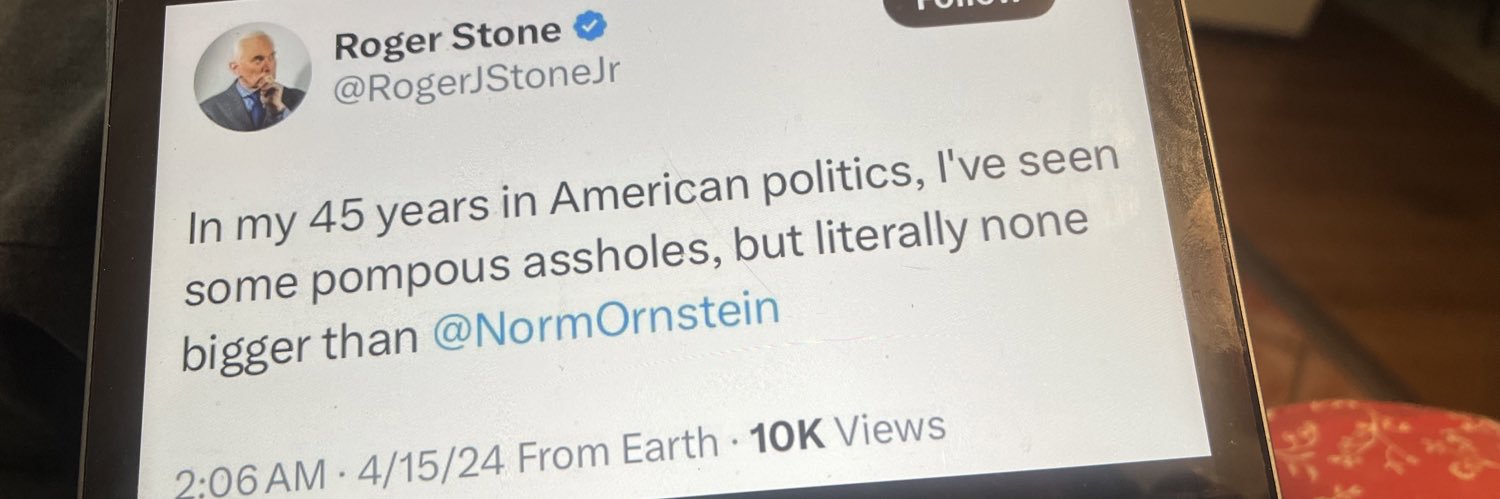Open the 10K view count
Image resolution: width=1500 pixels, height=499 pixels.
787,435
